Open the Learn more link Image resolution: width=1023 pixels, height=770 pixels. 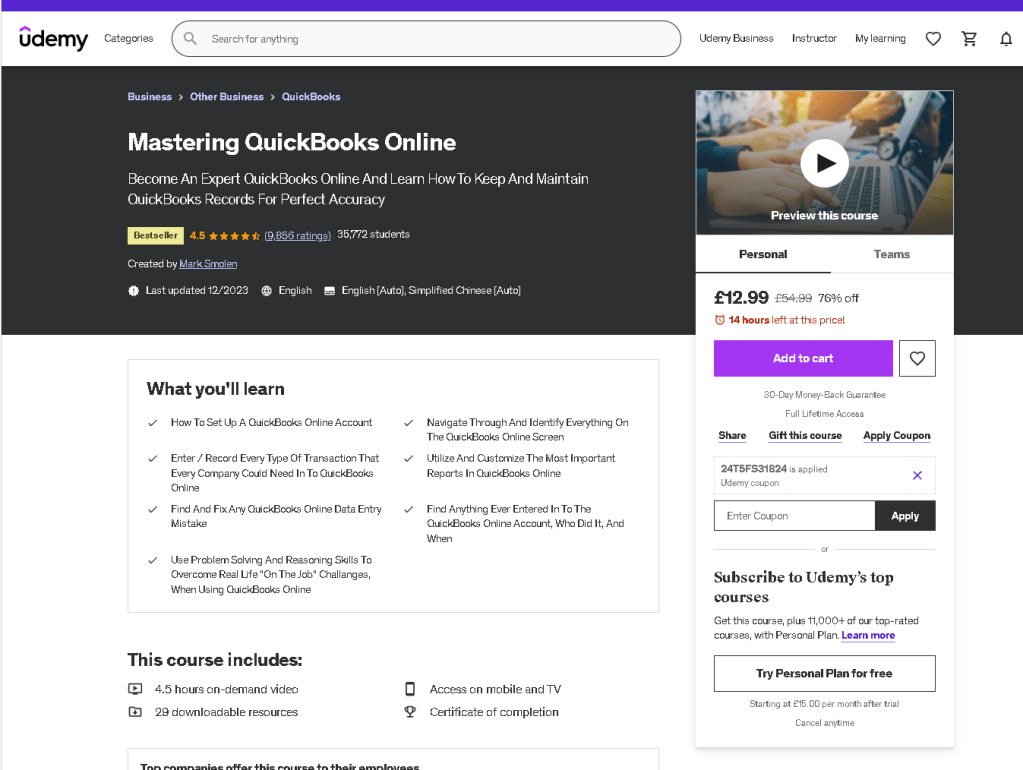(868, 635)
